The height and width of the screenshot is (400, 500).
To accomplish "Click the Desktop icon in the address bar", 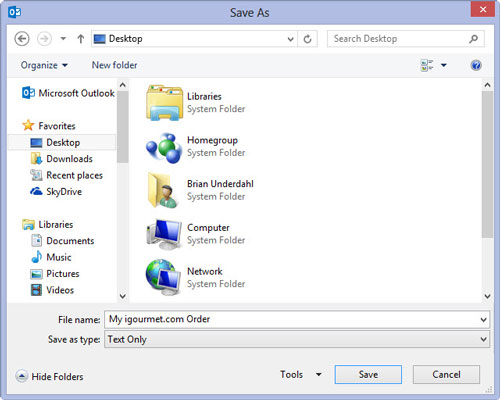I will point(100,39).
